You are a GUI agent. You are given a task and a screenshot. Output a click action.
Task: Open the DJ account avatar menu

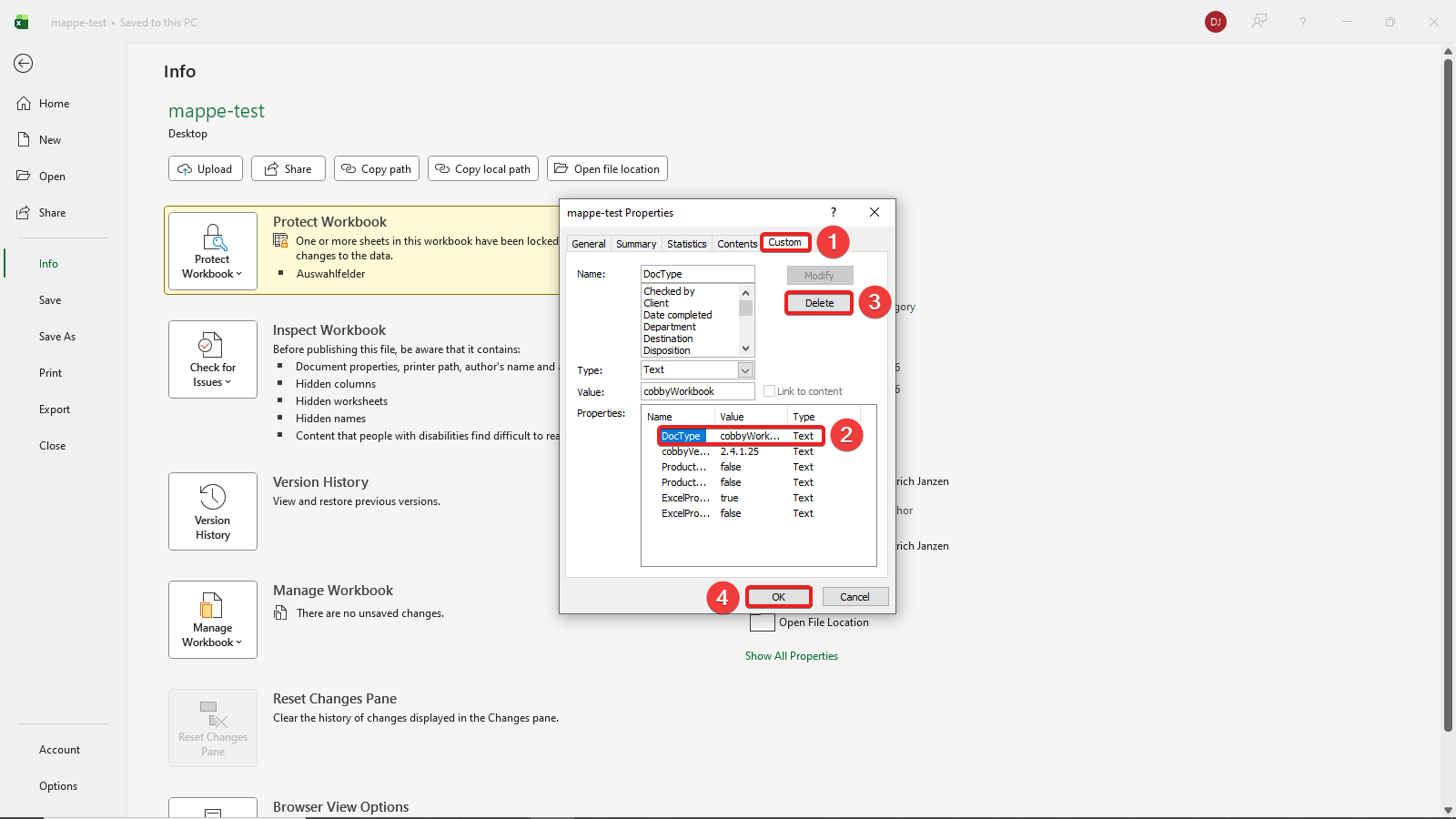1216,22
